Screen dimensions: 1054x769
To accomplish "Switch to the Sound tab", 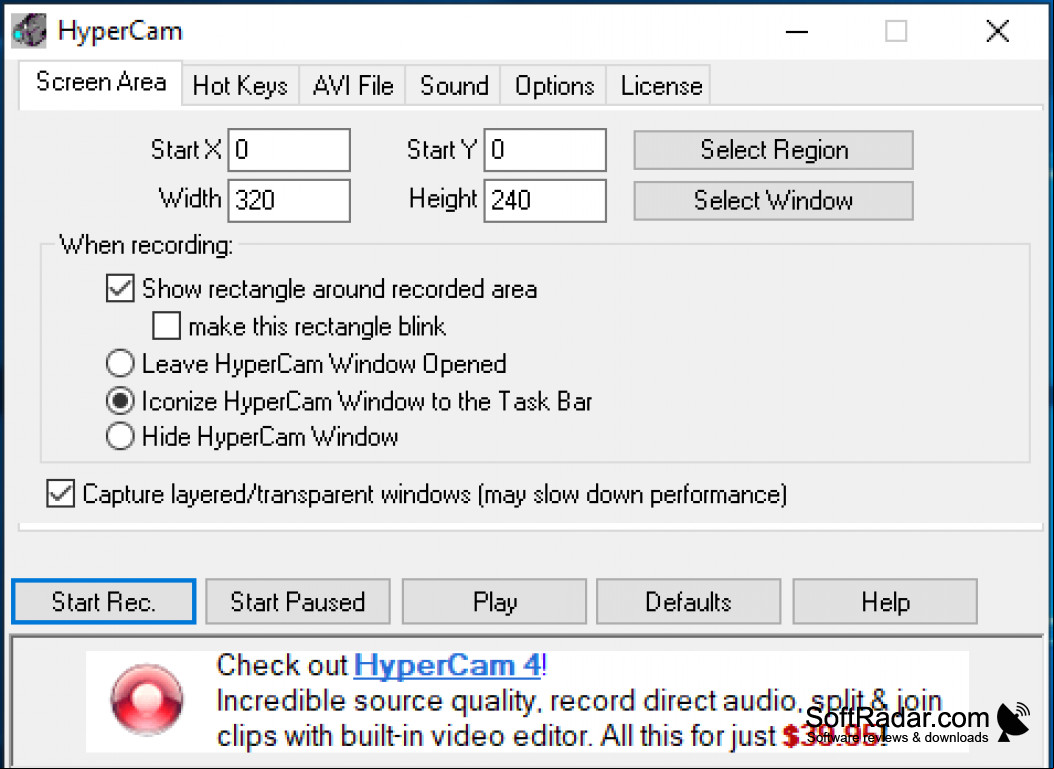I will pos(454,86).
